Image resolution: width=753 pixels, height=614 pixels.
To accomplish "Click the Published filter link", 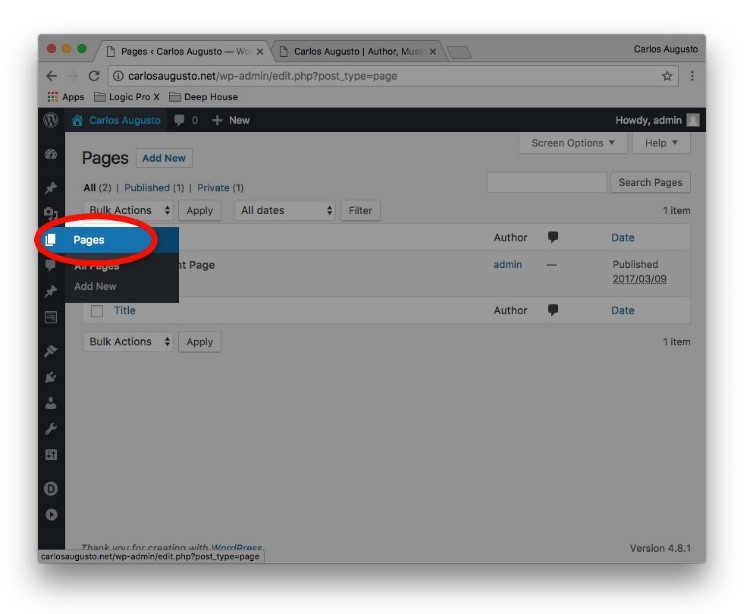I will point(147,188).
